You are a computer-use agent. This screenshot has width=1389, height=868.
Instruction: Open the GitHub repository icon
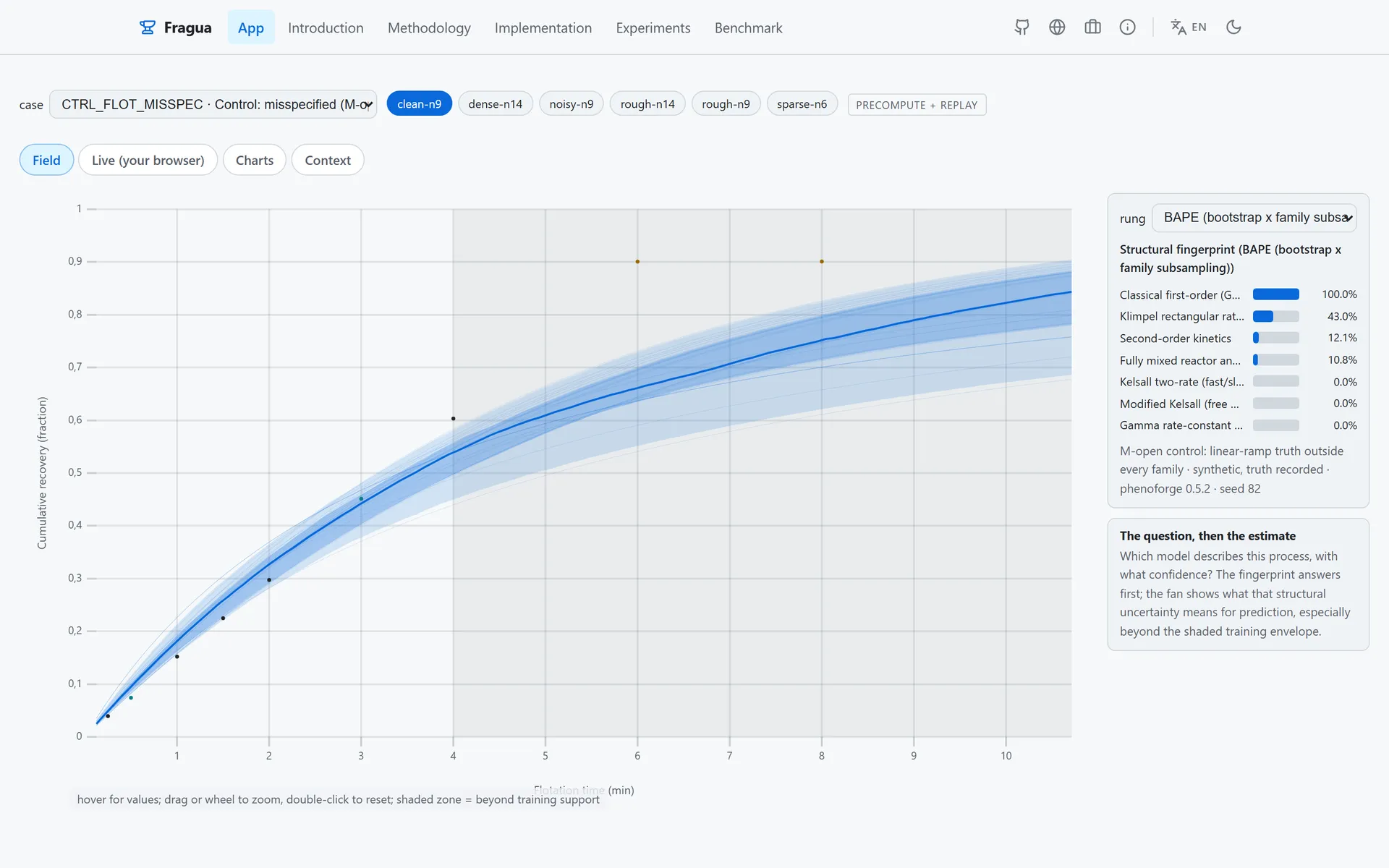click(x=1021, y=27)
